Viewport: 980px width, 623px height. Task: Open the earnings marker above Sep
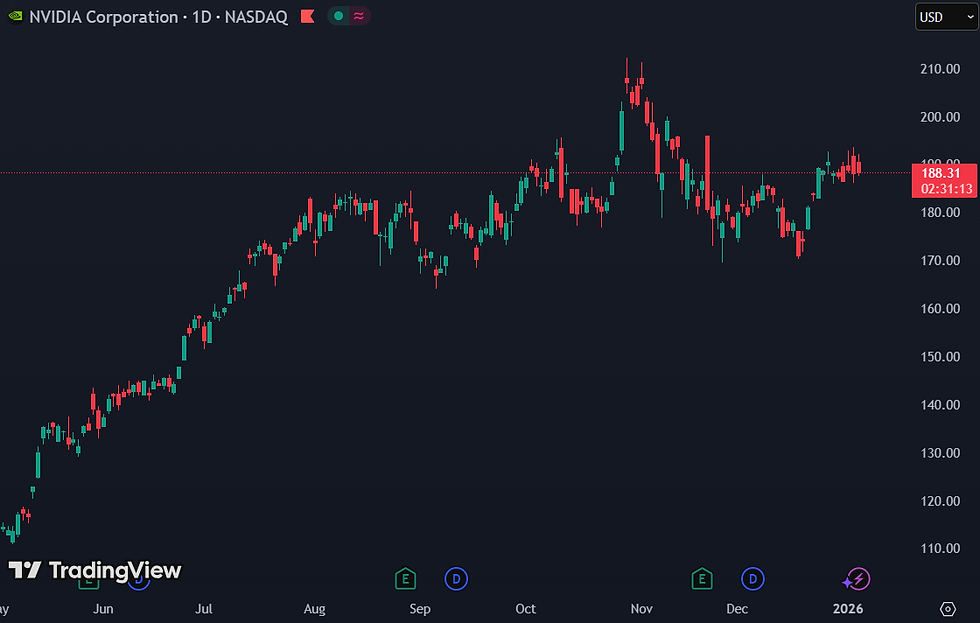click(x=406, y=579)
